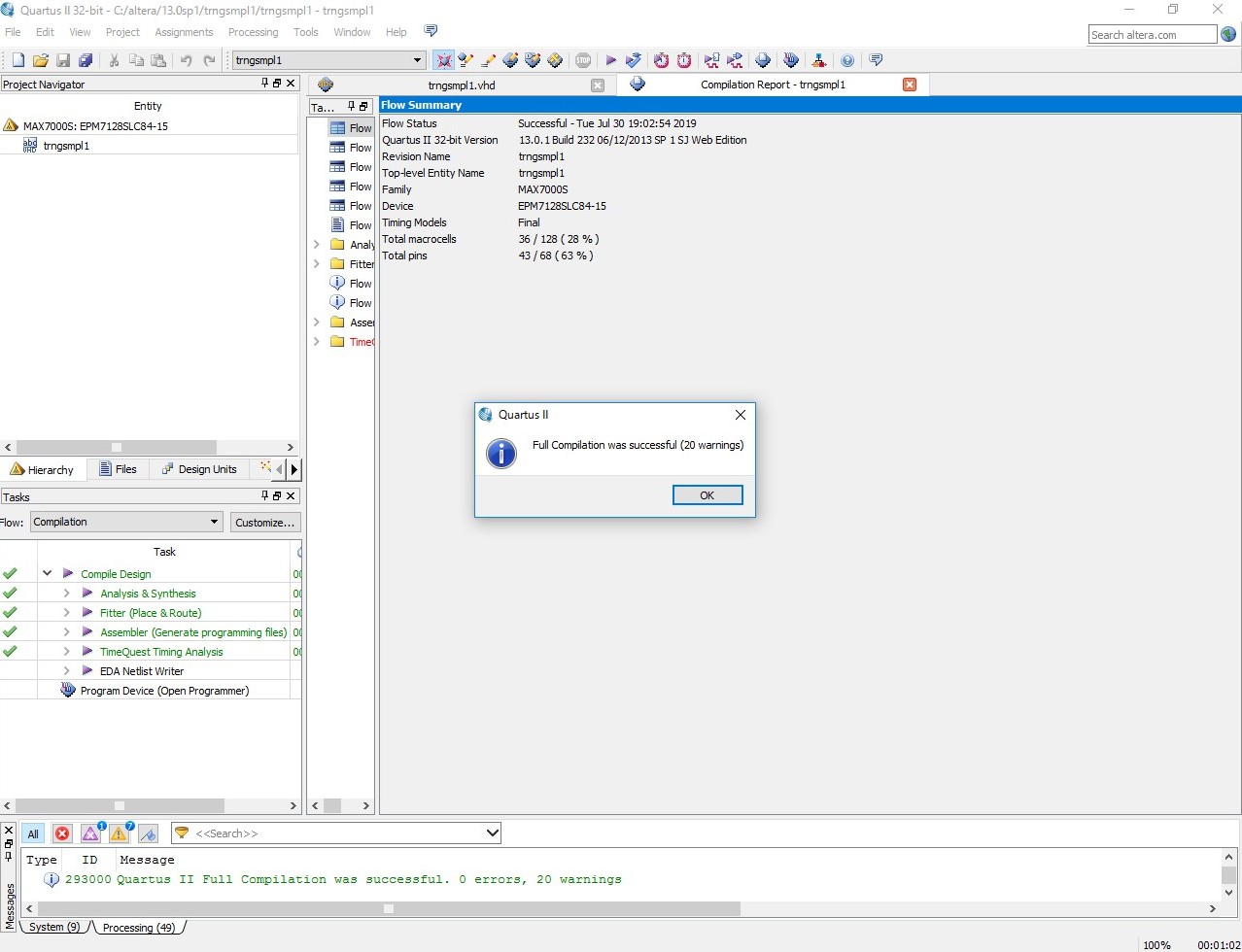Click the Open file folder icon
The width and height of the screenshot is (1242, 952).
[x=40, y=60]
